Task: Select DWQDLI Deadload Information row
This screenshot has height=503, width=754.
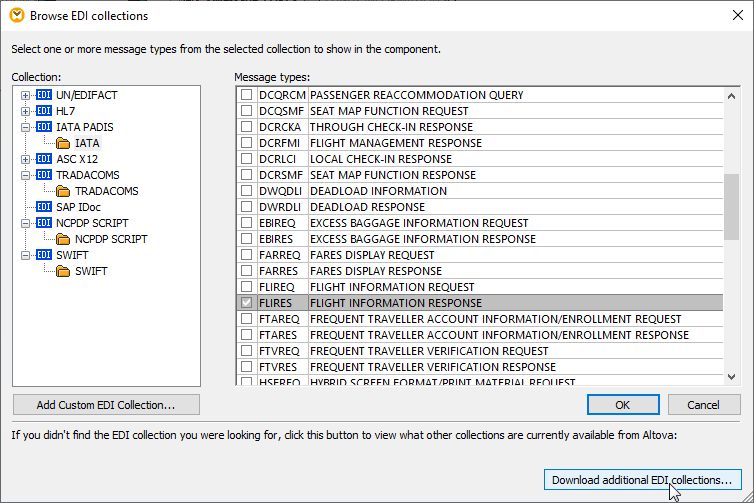Action: coord(378,191)
